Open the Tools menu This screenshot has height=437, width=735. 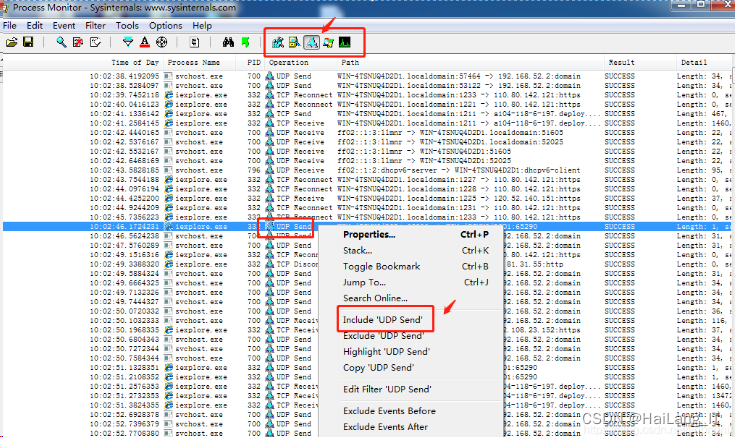(x=127, y=26)
